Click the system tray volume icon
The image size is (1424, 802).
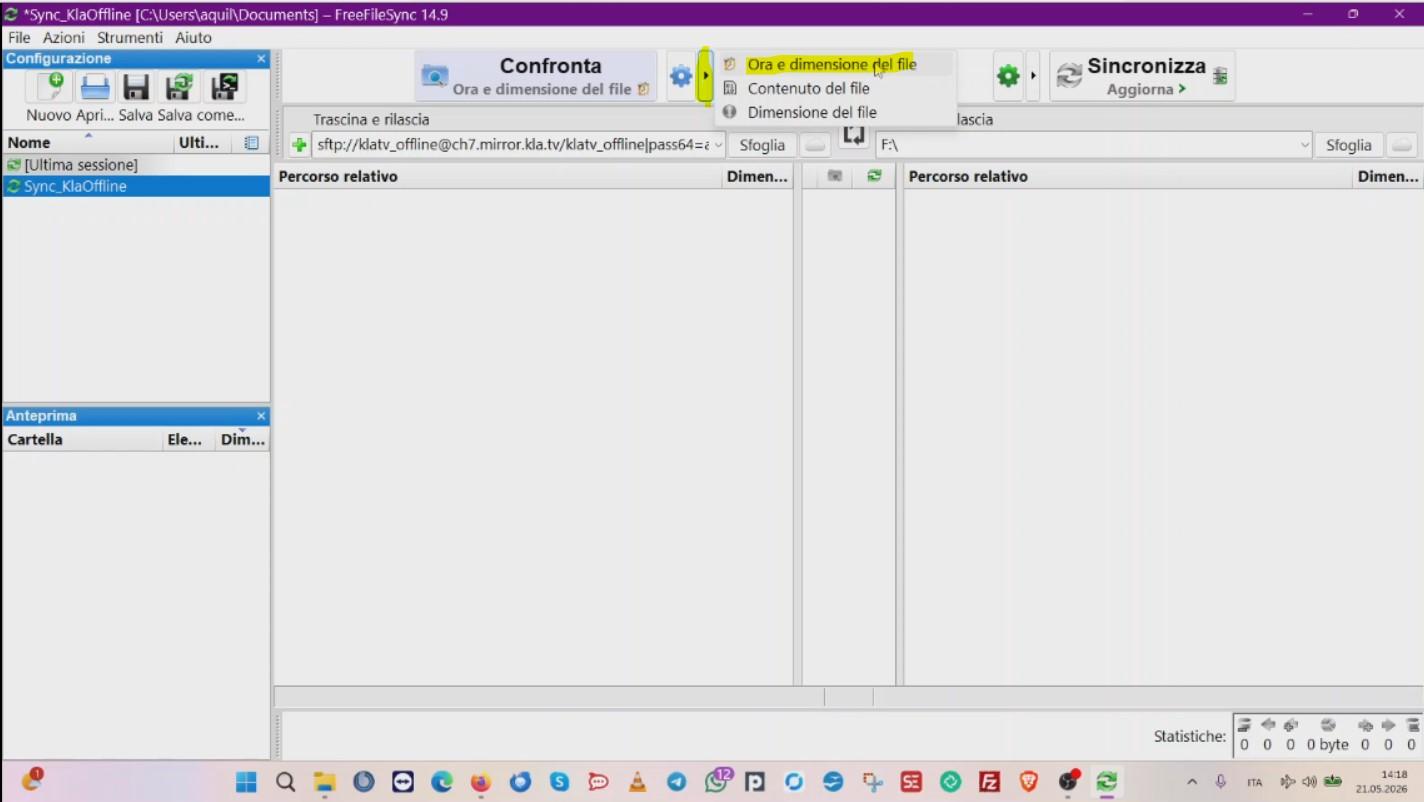pos(1309,782)
